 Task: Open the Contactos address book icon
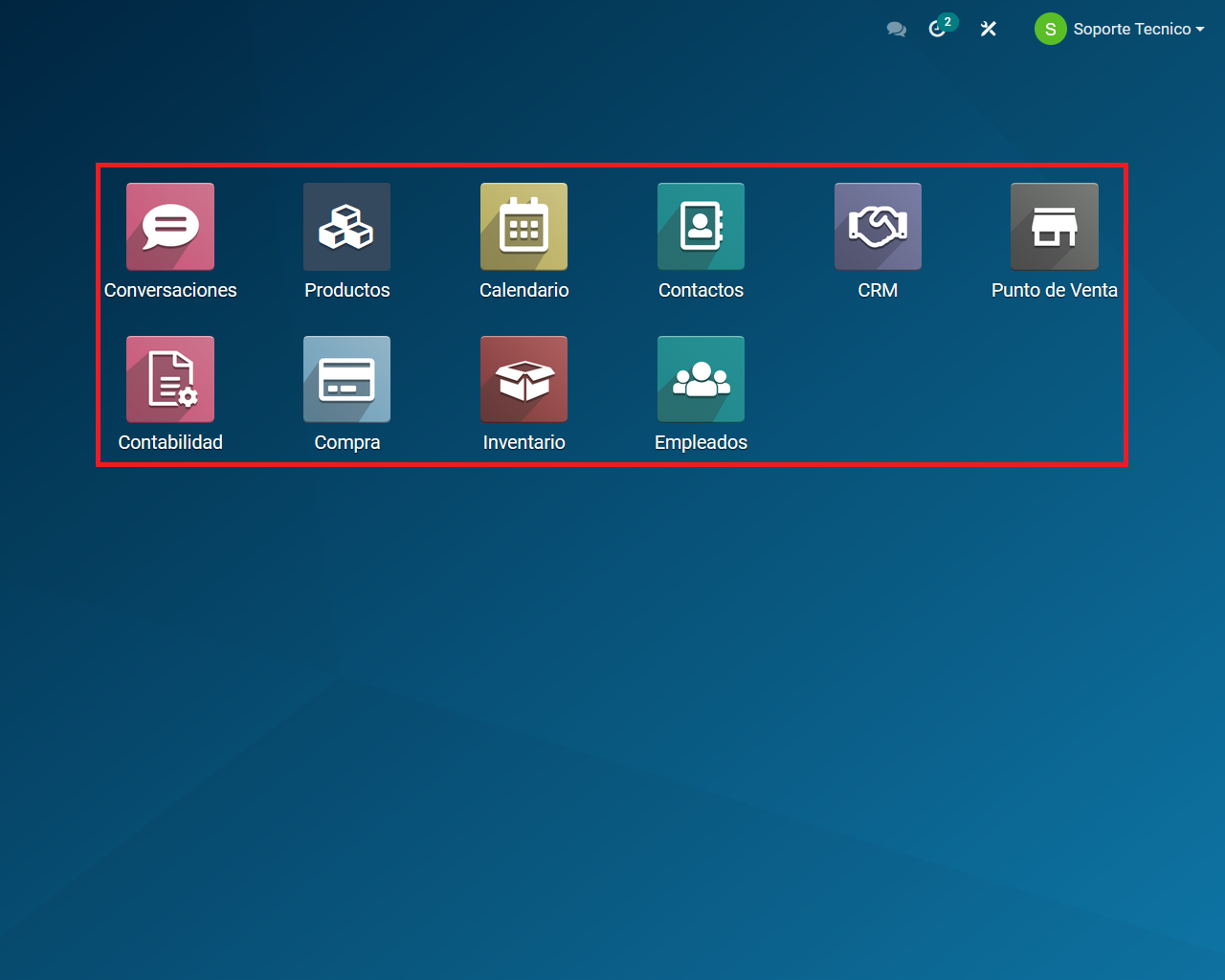point(701,227)
